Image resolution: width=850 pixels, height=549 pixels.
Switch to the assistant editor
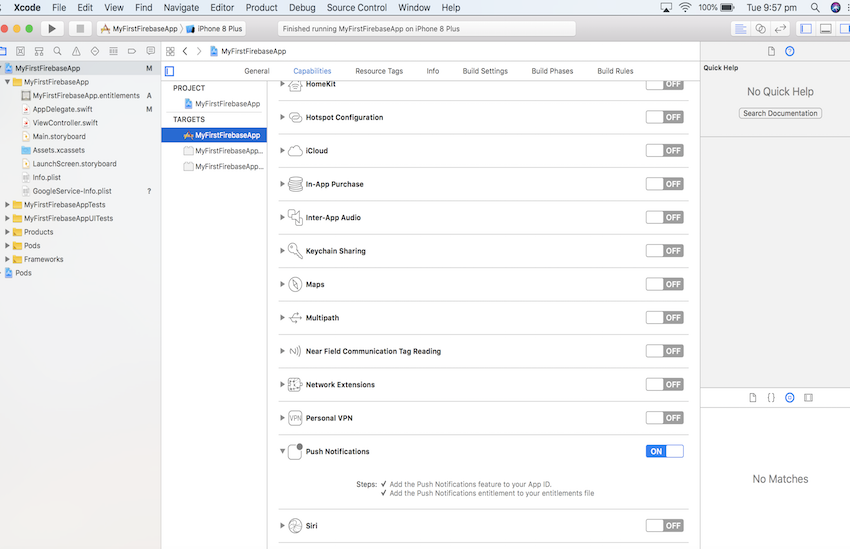(761, 29)
